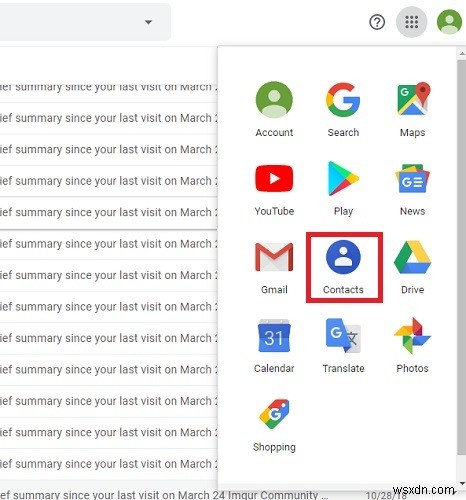Open Google Search from the apps grid
This screenshot has height=500, width=466.
(x=343, y=109)
